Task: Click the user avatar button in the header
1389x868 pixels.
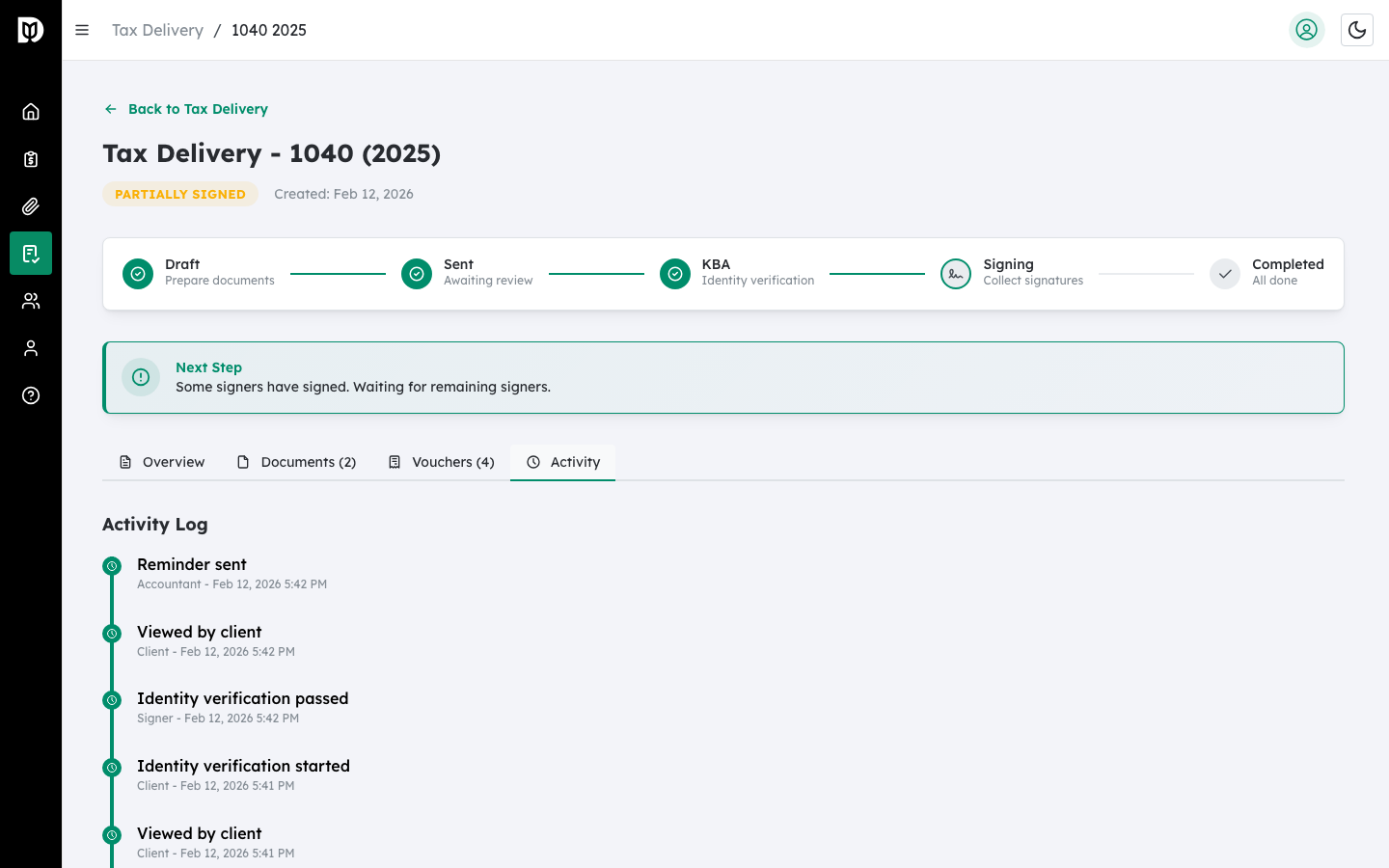Action: [x=1307, y=30]
